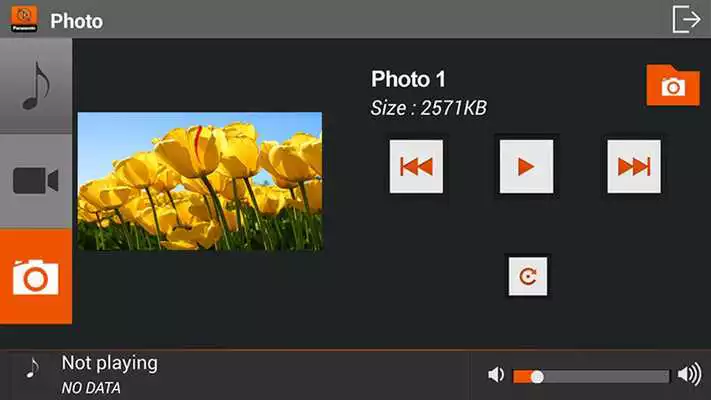Rotate the photo with the circular arrow button
The width and height of the screenshot is (711, 400).
528,276
